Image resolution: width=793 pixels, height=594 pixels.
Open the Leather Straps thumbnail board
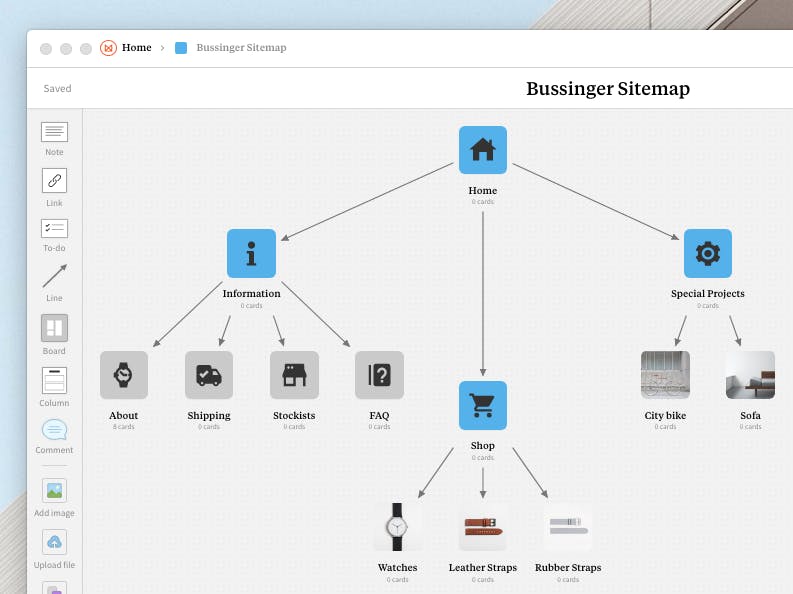(482, 527)
